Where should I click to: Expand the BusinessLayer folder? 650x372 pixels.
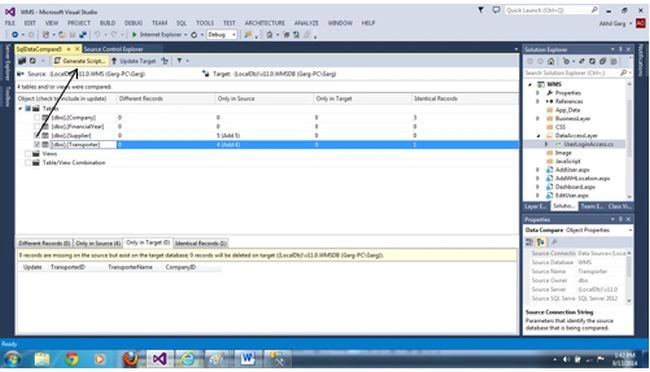[x=538, y=119]
